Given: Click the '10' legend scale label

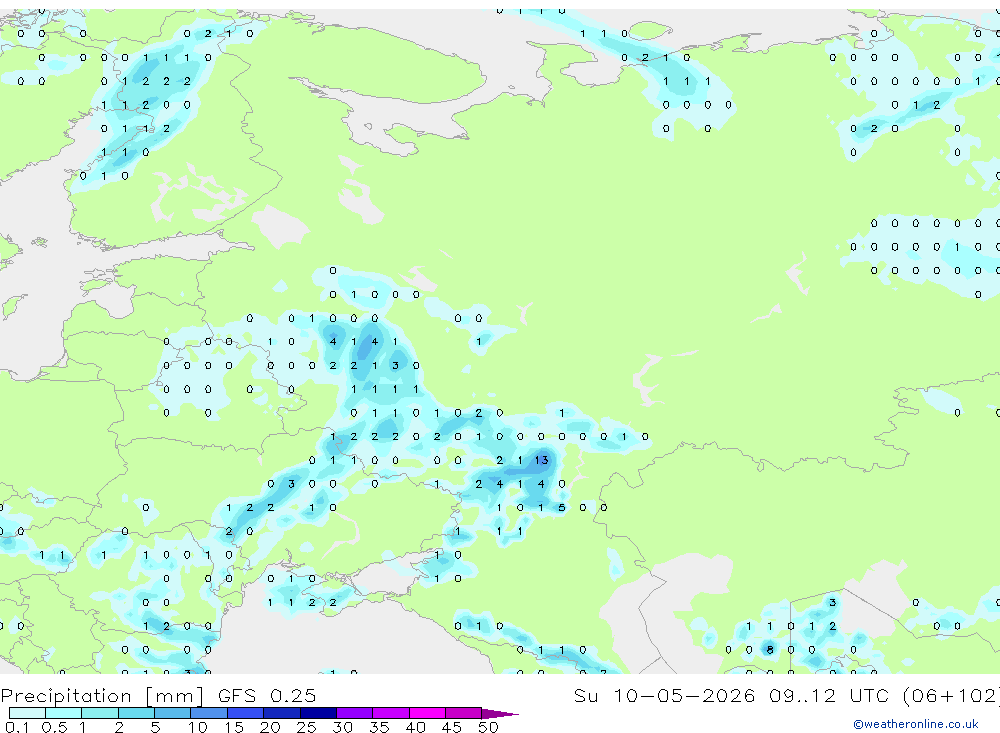Looking at the screenshot, I should (198, 727).
